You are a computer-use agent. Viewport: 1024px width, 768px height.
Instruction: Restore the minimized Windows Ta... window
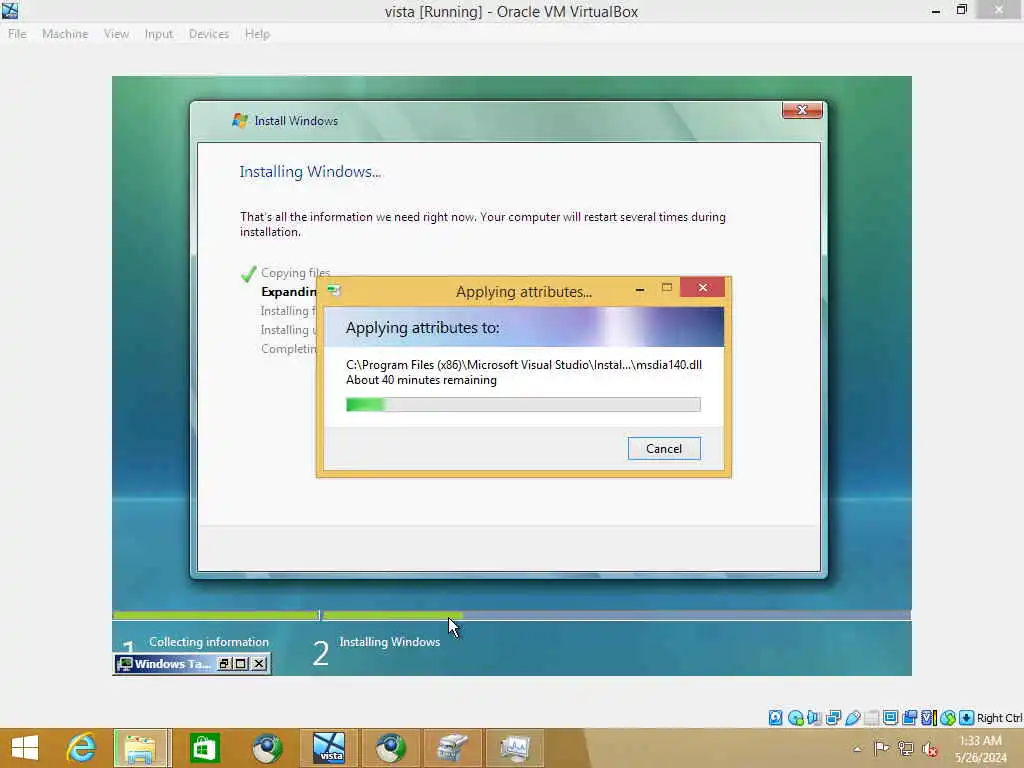(224, 664)
